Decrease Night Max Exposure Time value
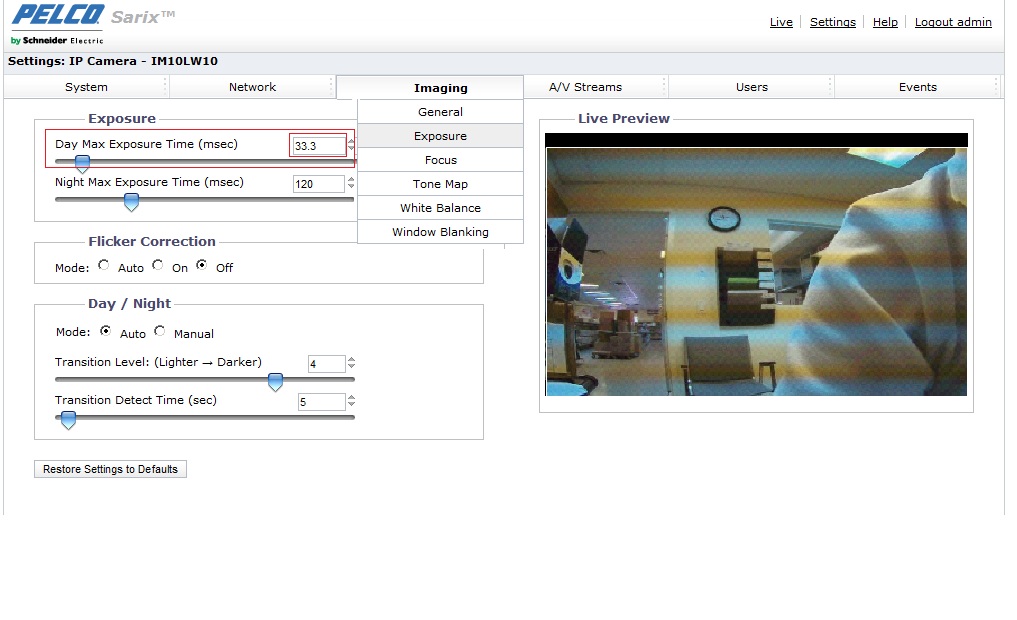1017x620 pixels. click(350, 187)
